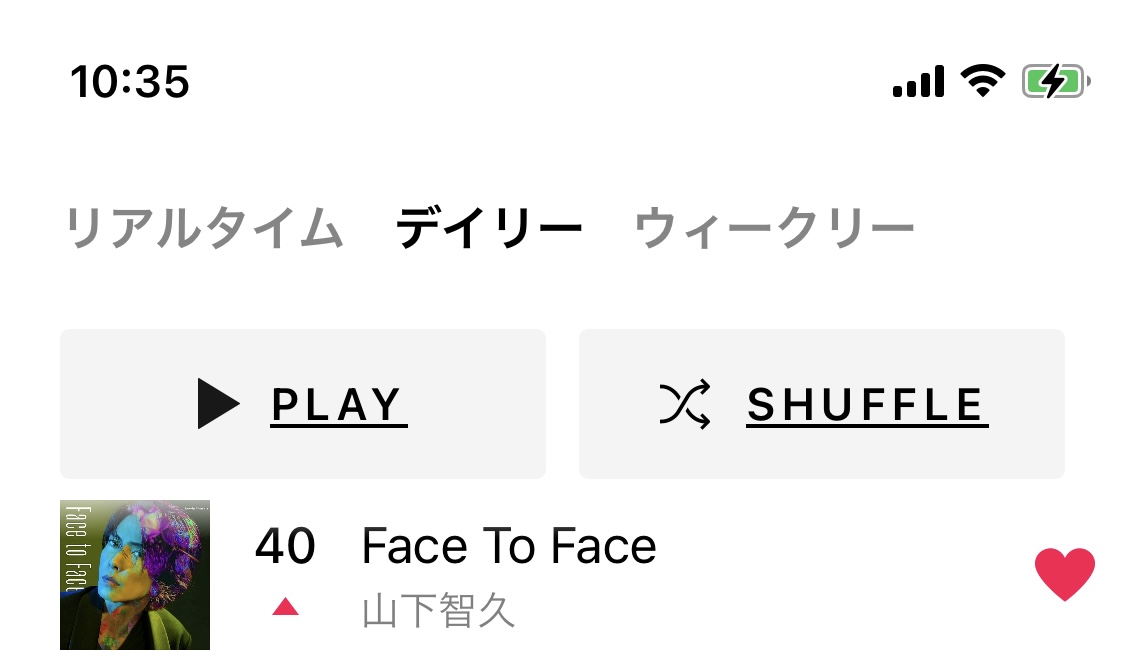This screenshot has height=669, width=1125.
Task: Select the デイリー tab
Action: (489, 228)
